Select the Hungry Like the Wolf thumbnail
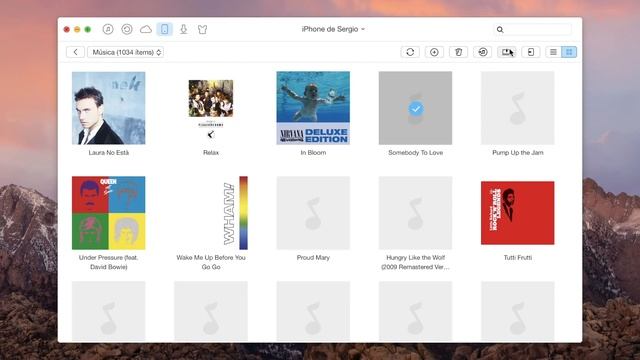Viewport: 640px width, 360px height. [x=416, y=213]
